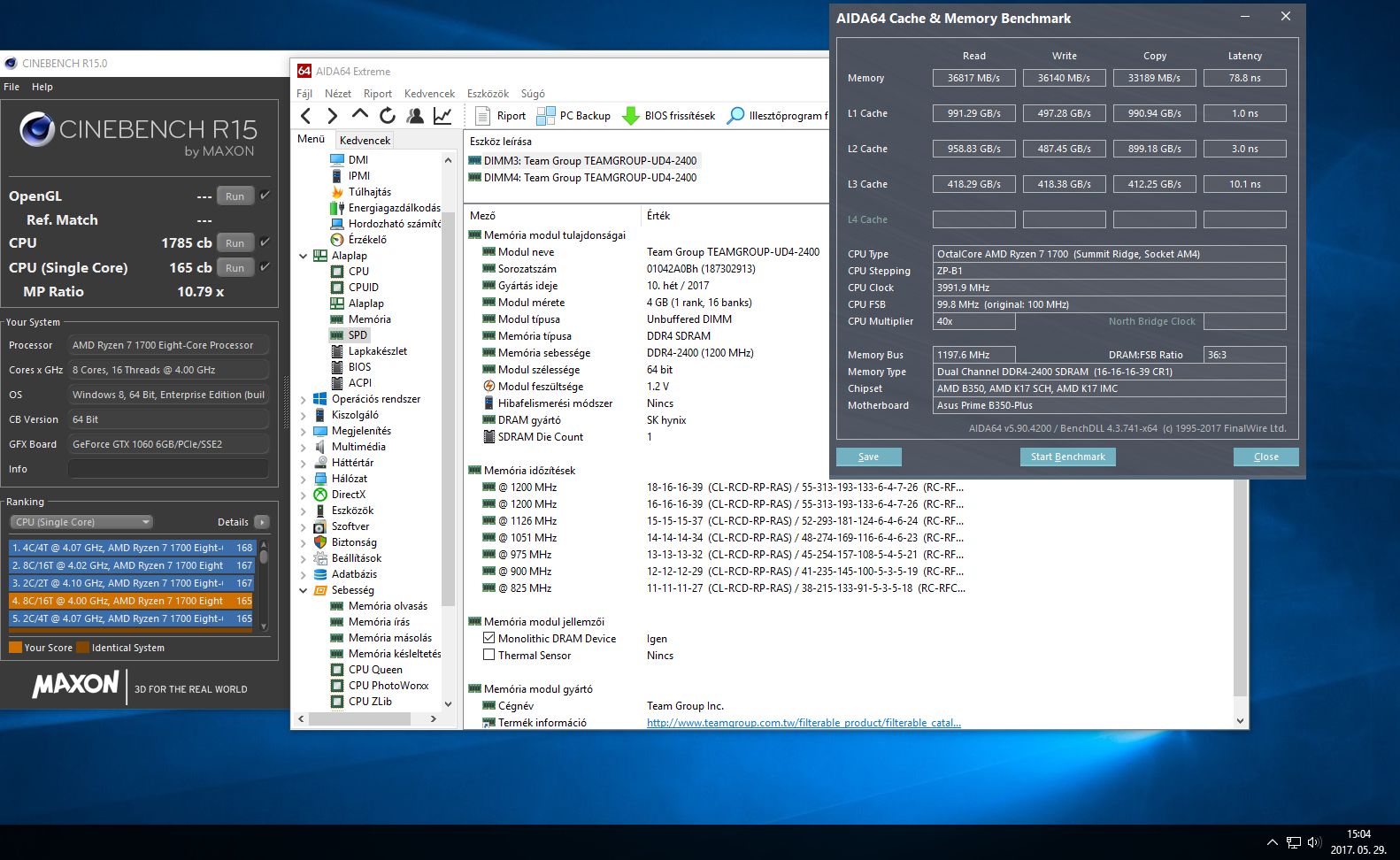Open the graph chart icon in AIDA64 toolbar
Viewport: 1400px width, 860px height.
(442, 115)
